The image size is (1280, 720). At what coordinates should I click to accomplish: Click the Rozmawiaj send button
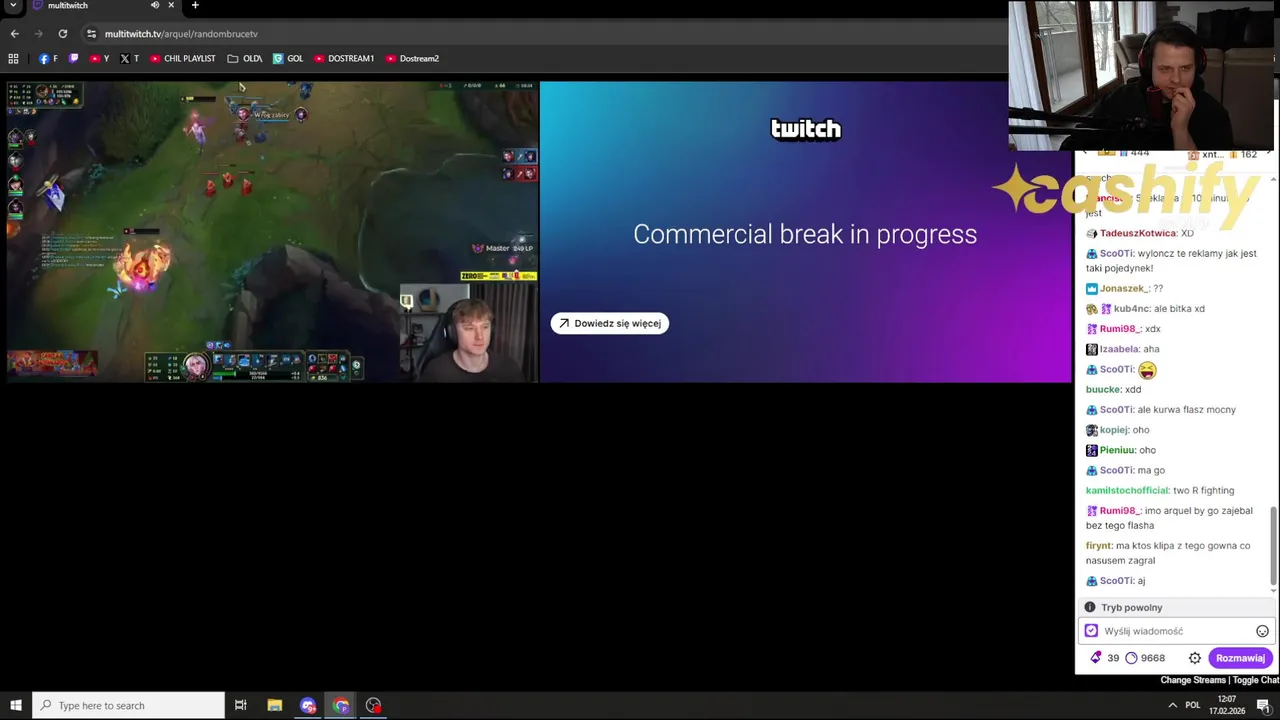pos(1240,658)
